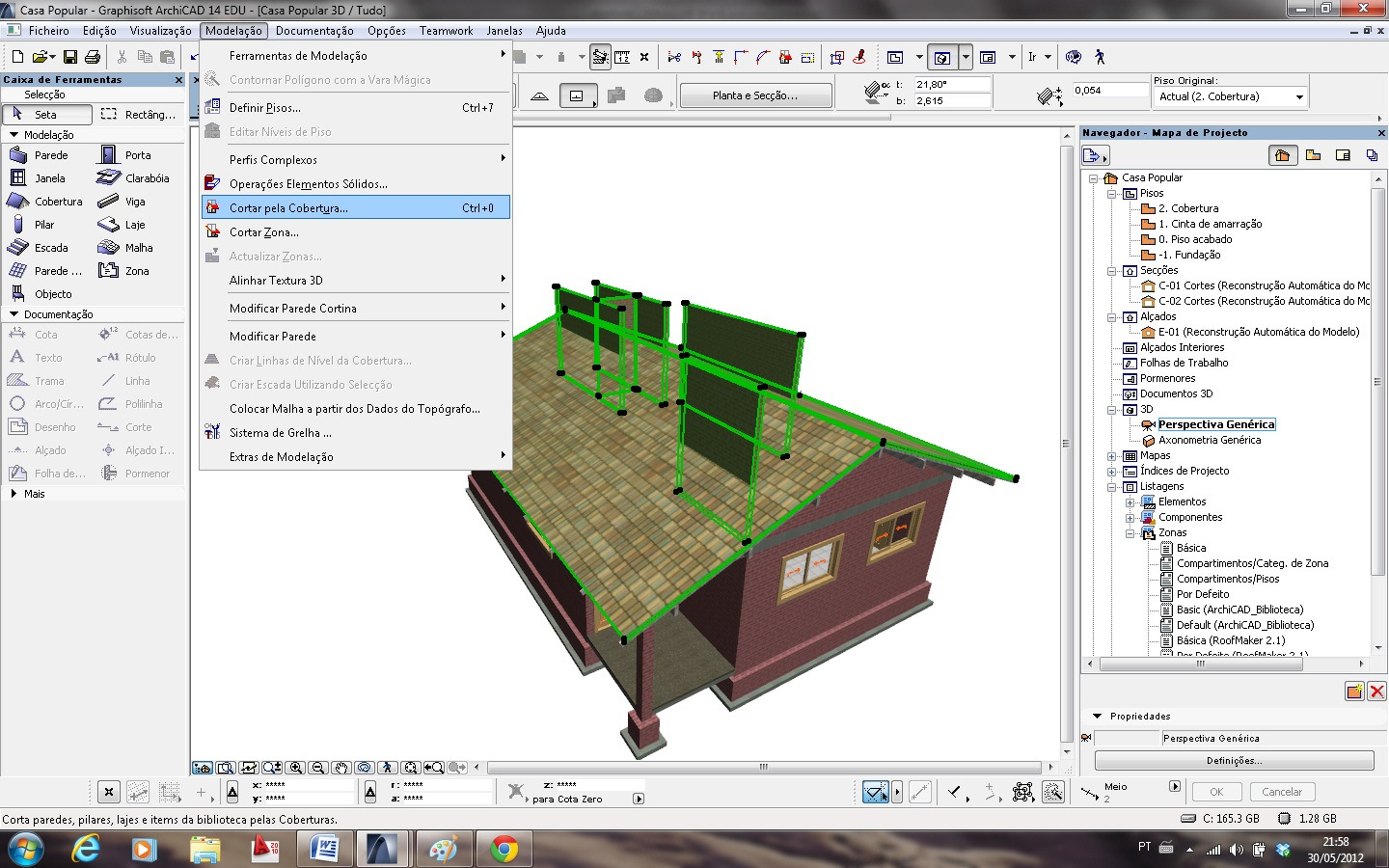The image size is (1389, 868).
Task: Open Perfis Complexos submenu
Action: 355,159
